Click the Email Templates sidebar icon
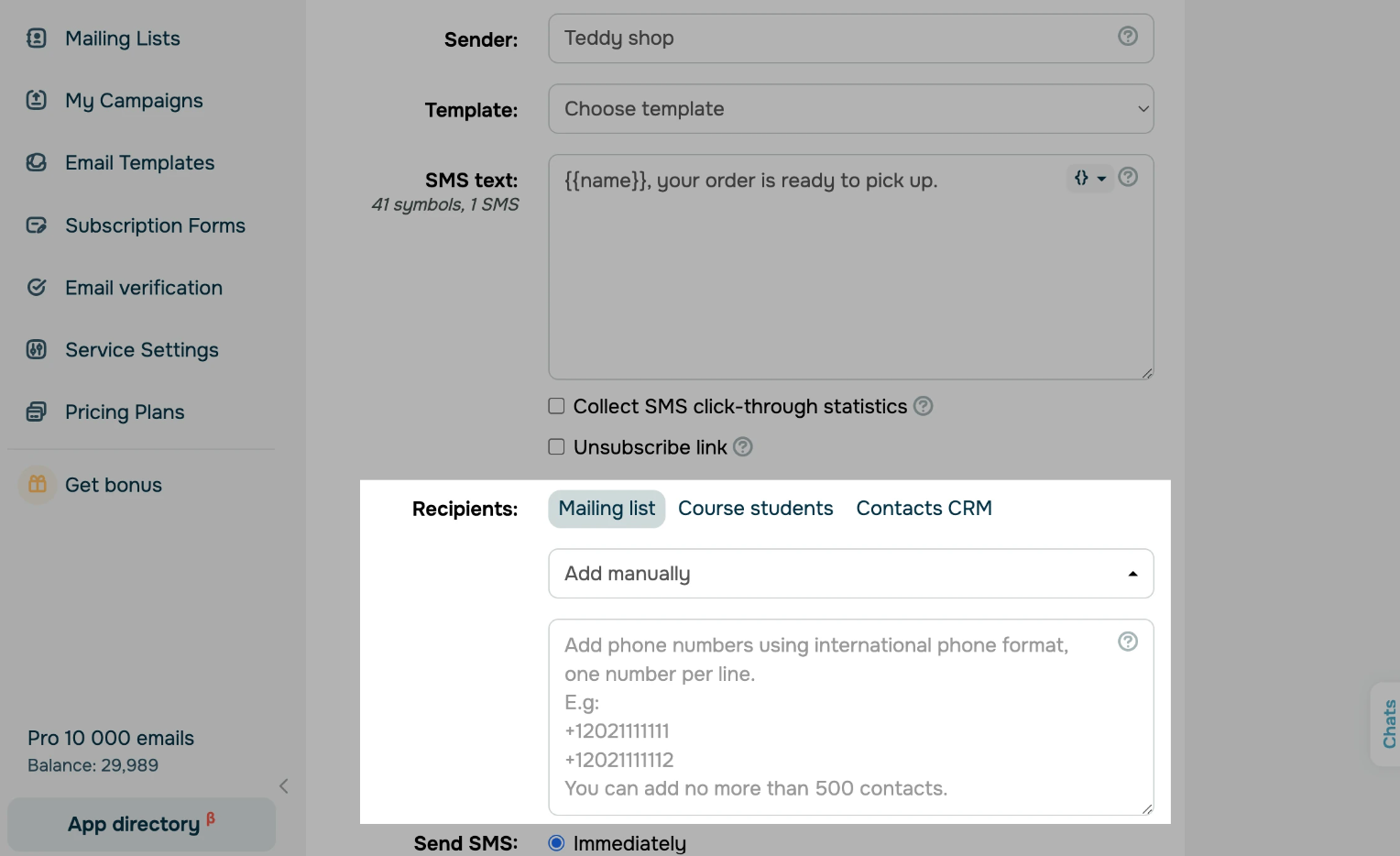Viewport: 1400px width, 856px height. [37, 163]
